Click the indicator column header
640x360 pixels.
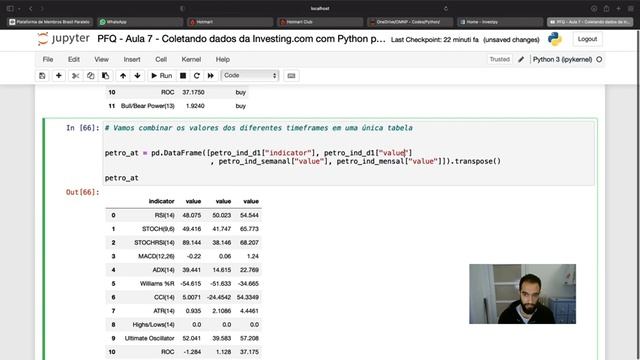click(x=161, y=201)
